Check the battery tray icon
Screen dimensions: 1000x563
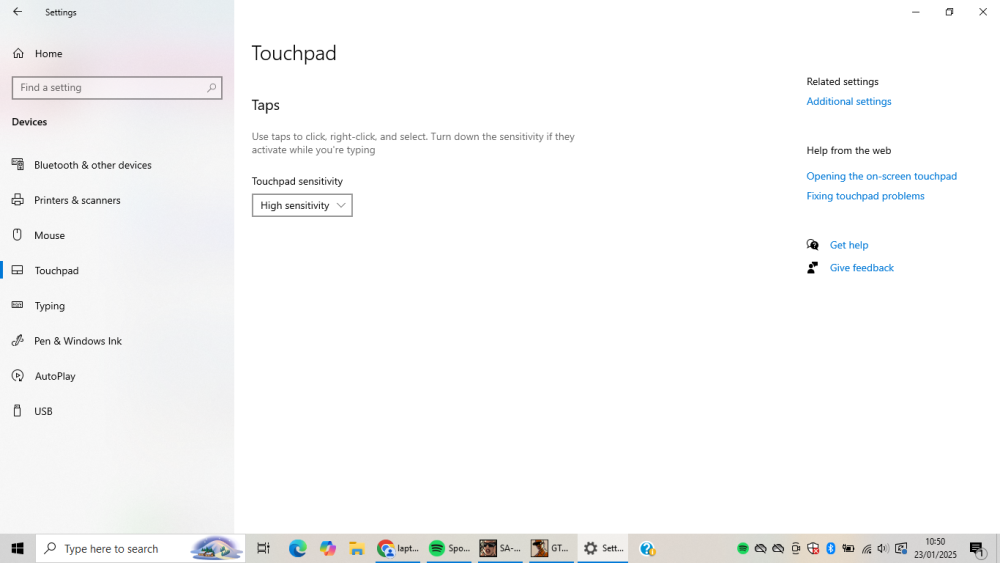point(848,548)
